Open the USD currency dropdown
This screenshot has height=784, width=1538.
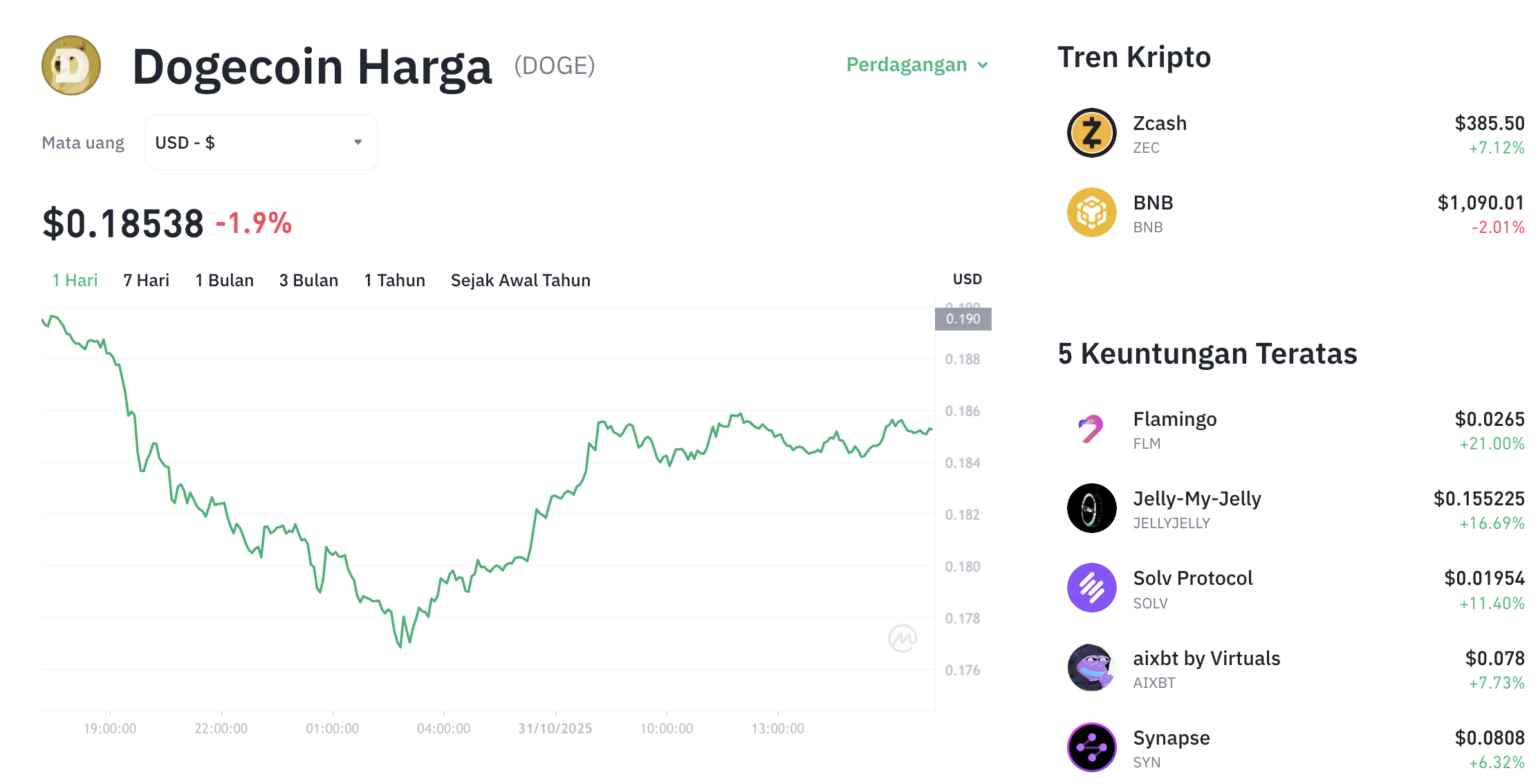click(x=261, y=142)
